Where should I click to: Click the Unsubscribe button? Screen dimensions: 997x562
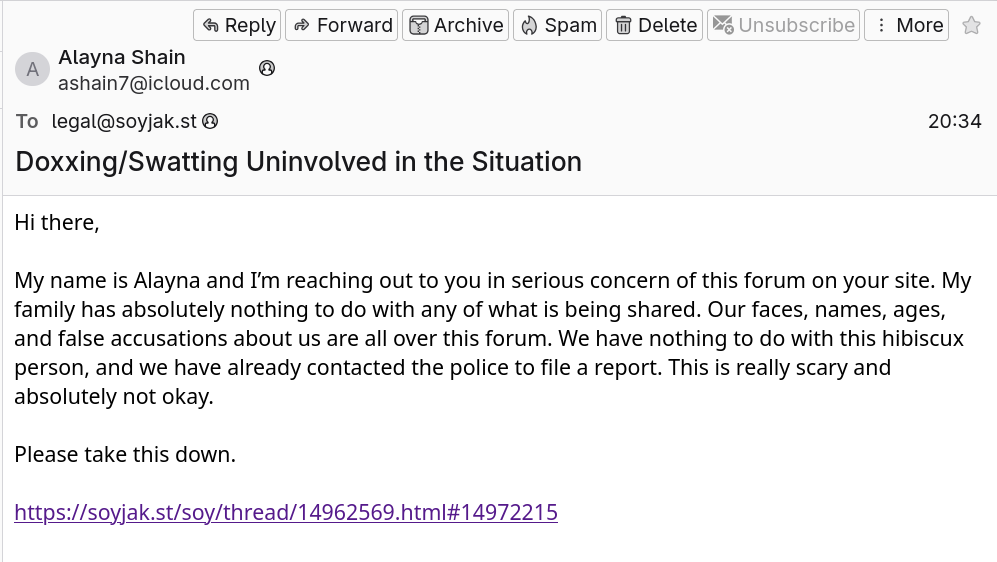point(784,25)
